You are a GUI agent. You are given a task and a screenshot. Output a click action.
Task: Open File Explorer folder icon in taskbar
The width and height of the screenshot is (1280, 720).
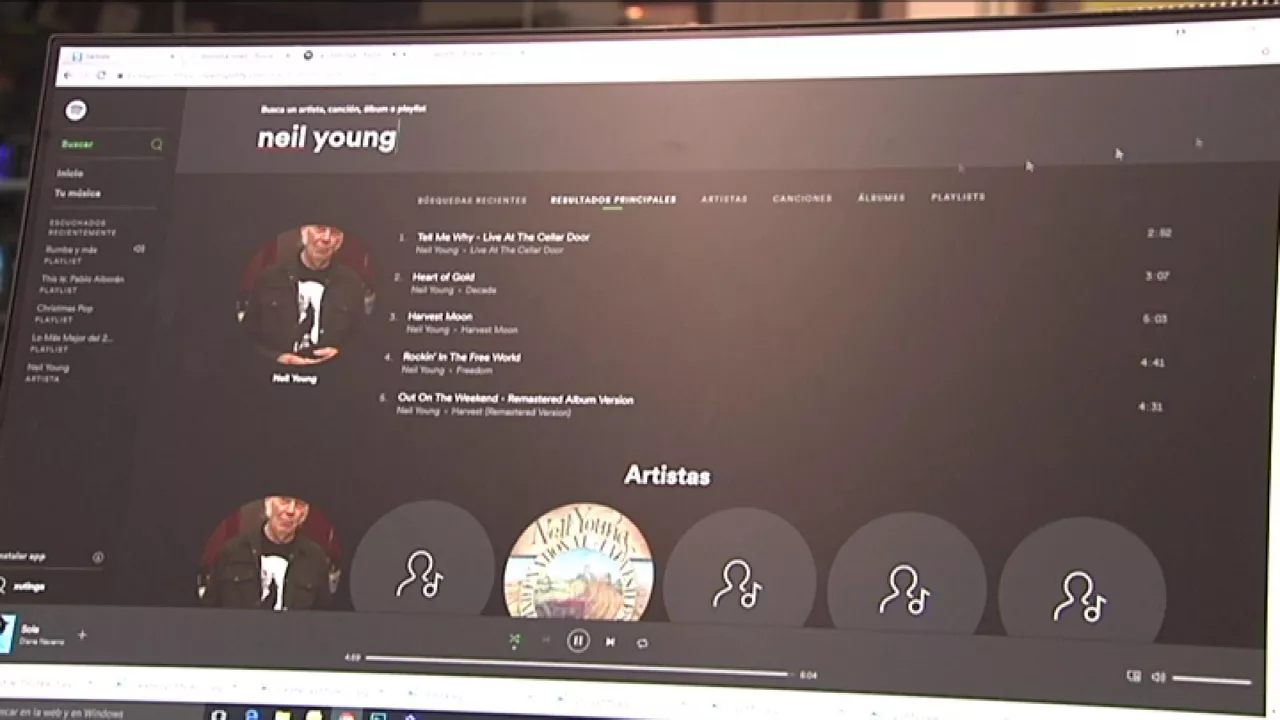pyautogui.click(x=283, y=716)
